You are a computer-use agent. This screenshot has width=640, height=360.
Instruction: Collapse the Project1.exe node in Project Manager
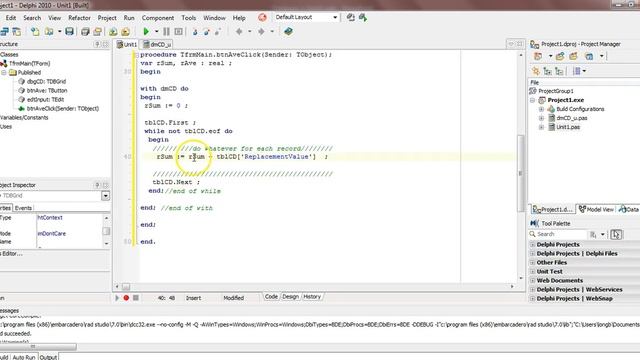tap(533, 100)
